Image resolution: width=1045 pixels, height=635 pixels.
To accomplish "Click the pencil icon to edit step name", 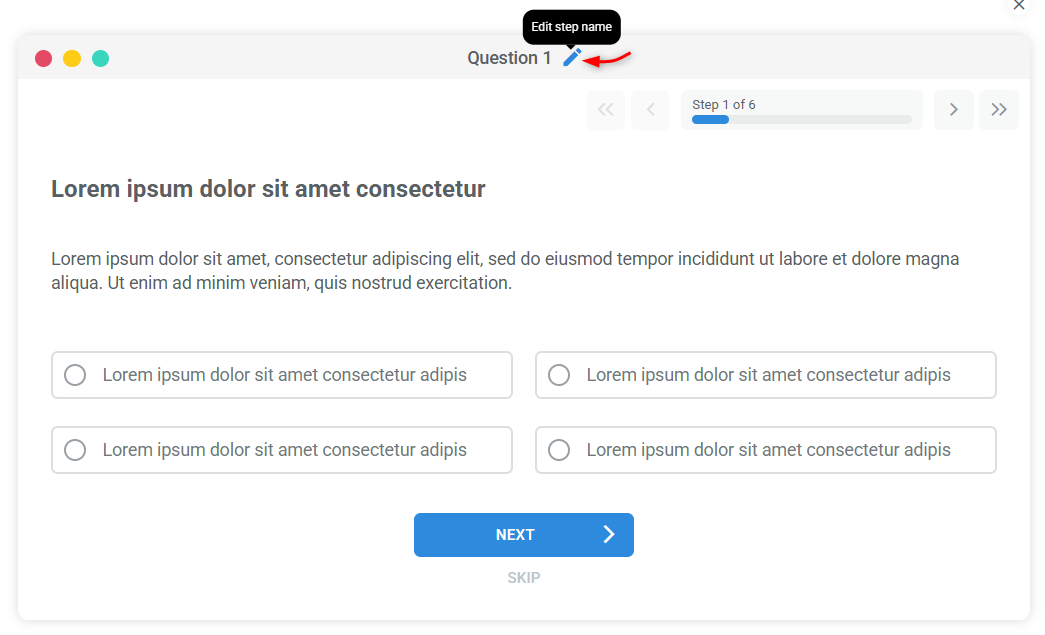I will point(571,57).
